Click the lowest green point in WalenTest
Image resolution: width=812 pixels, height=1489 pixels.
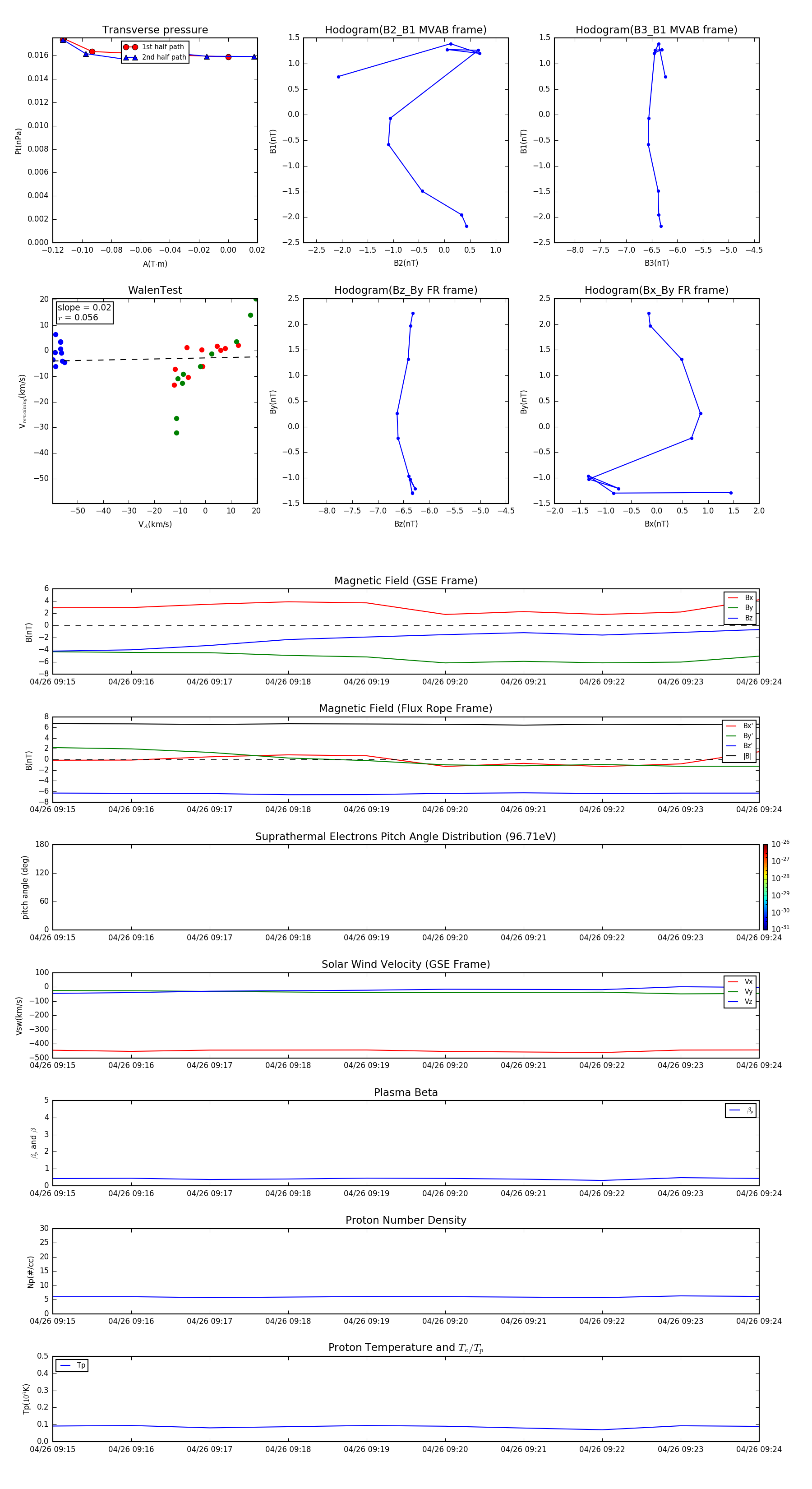(176, 433)
